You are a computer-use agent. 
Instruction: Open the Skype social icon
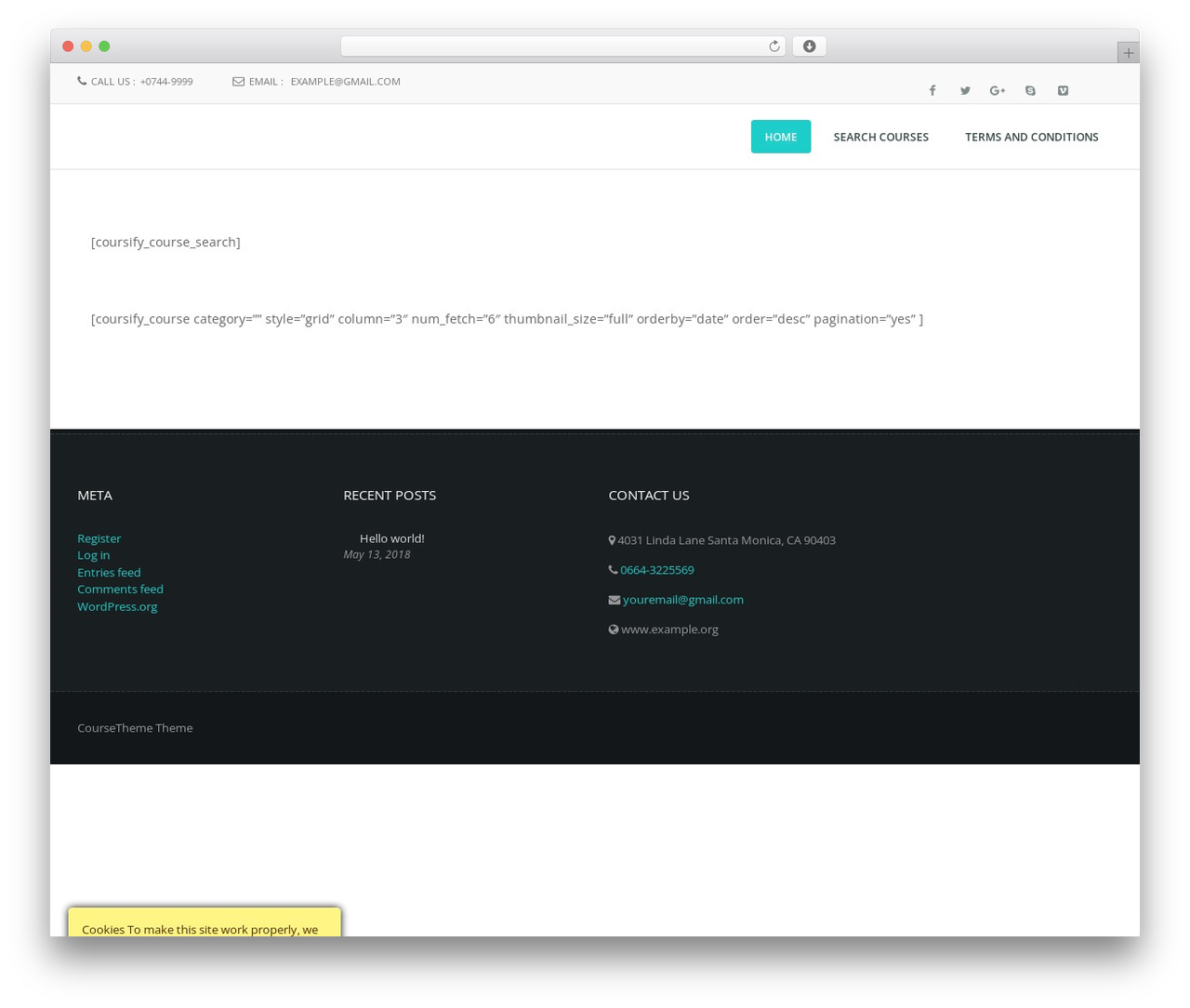click(1030, 90)
